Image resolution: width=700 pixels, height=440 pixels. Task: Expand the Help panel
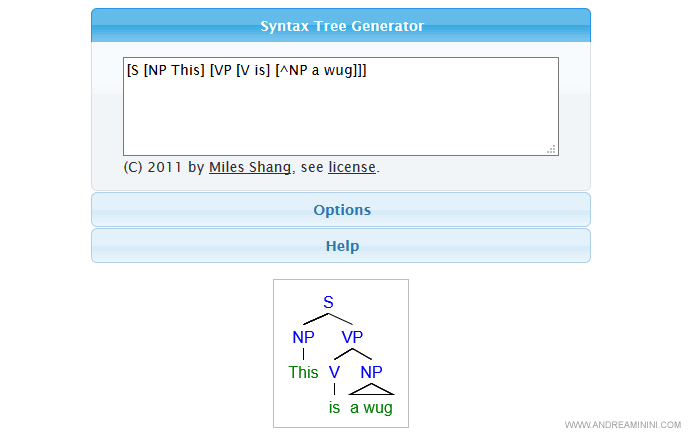[341, 246]
